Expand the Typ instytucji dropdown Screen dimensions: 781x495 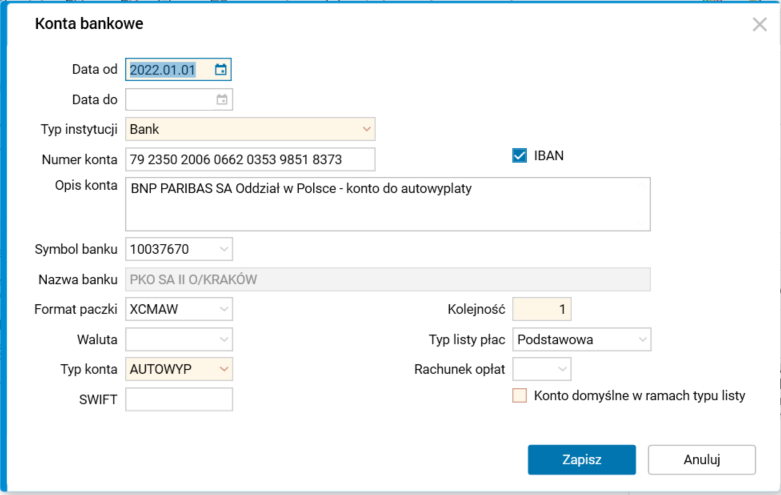[366, 129]
